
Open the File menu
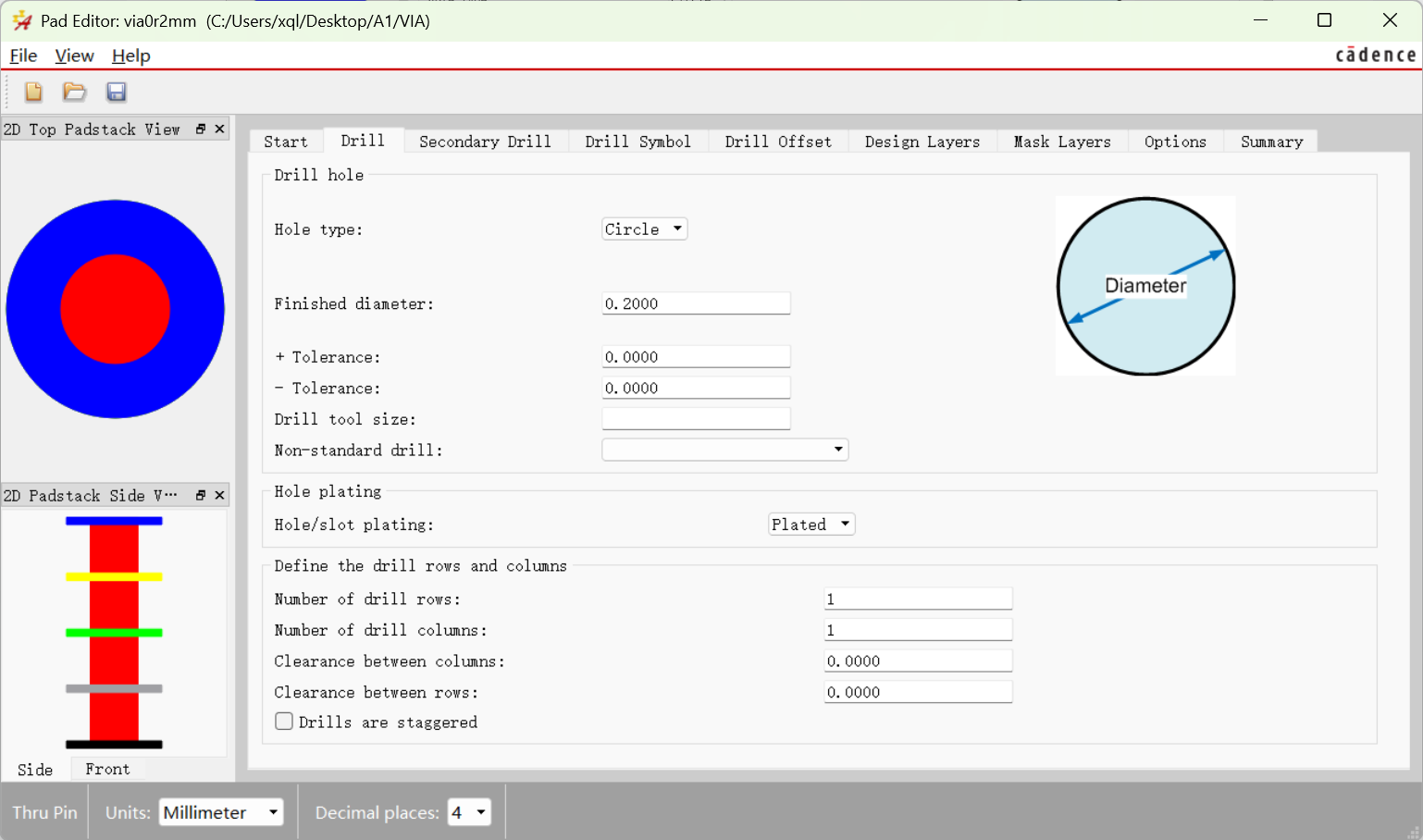(23, 56)
